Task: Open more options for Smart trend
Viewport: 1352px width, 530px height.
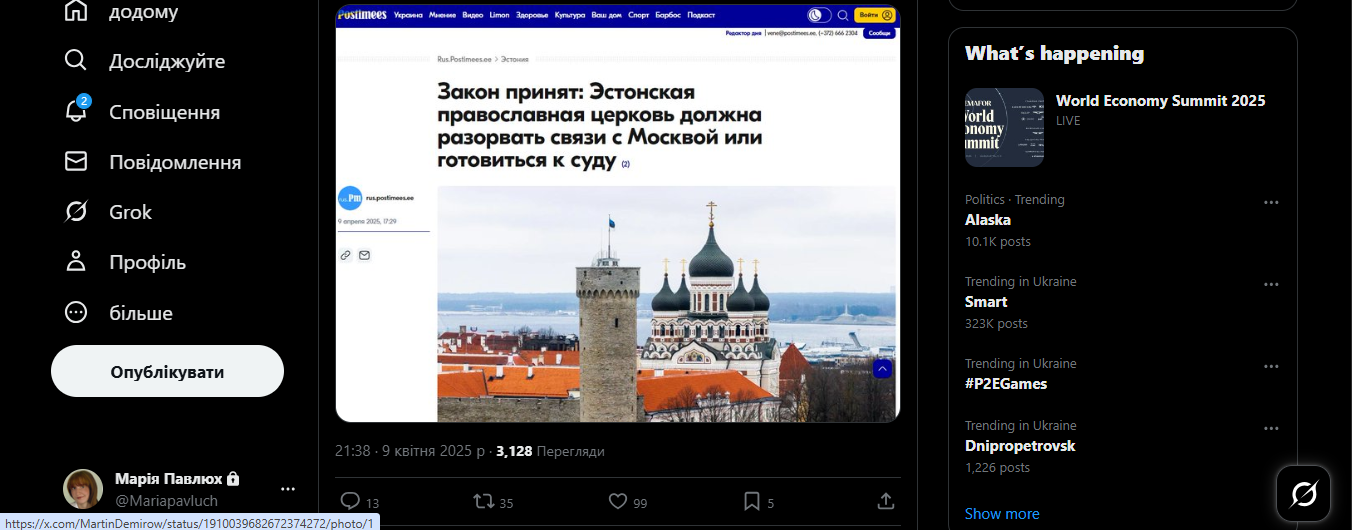Action: click(1271, 284)
